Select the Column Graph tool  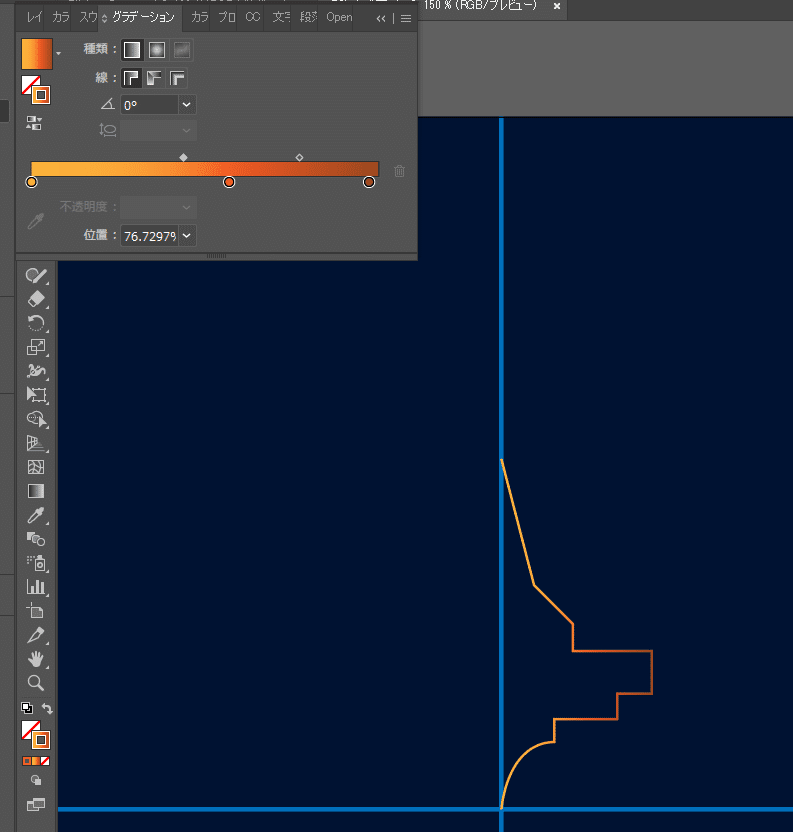click(x=36, y=587)
